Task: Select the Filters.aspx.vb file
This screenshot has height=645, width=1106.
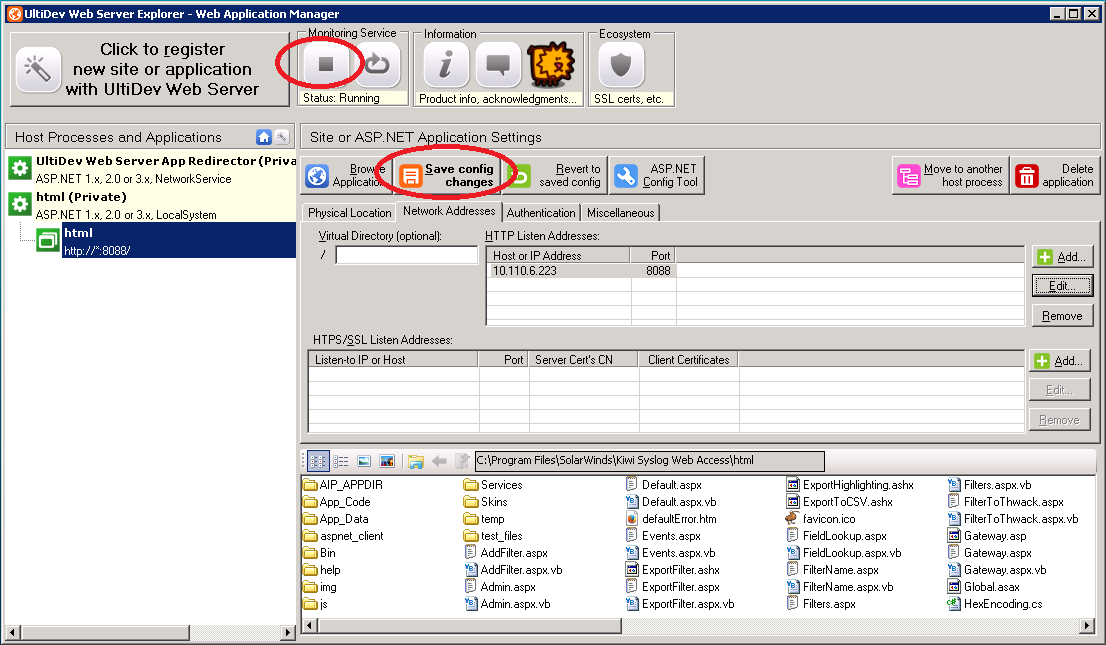Action: (x=990, y=485)
